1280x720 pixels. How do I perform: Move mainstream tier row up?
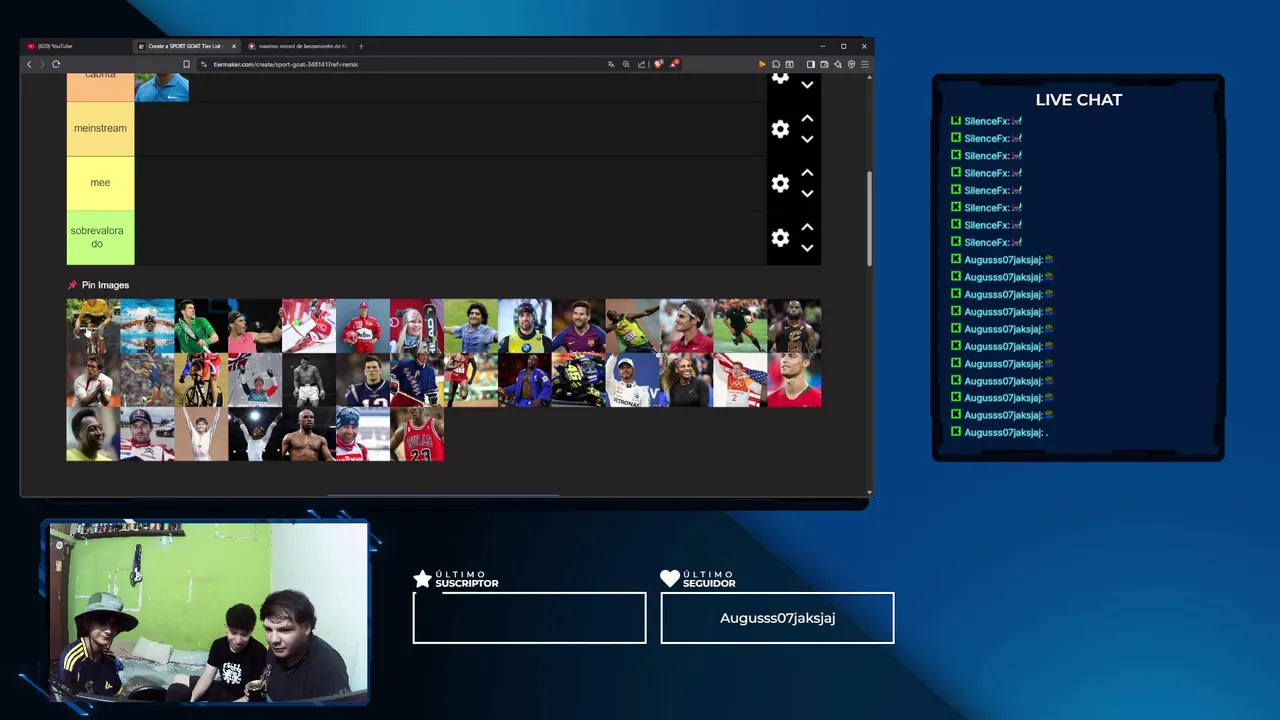coord(807,119)
